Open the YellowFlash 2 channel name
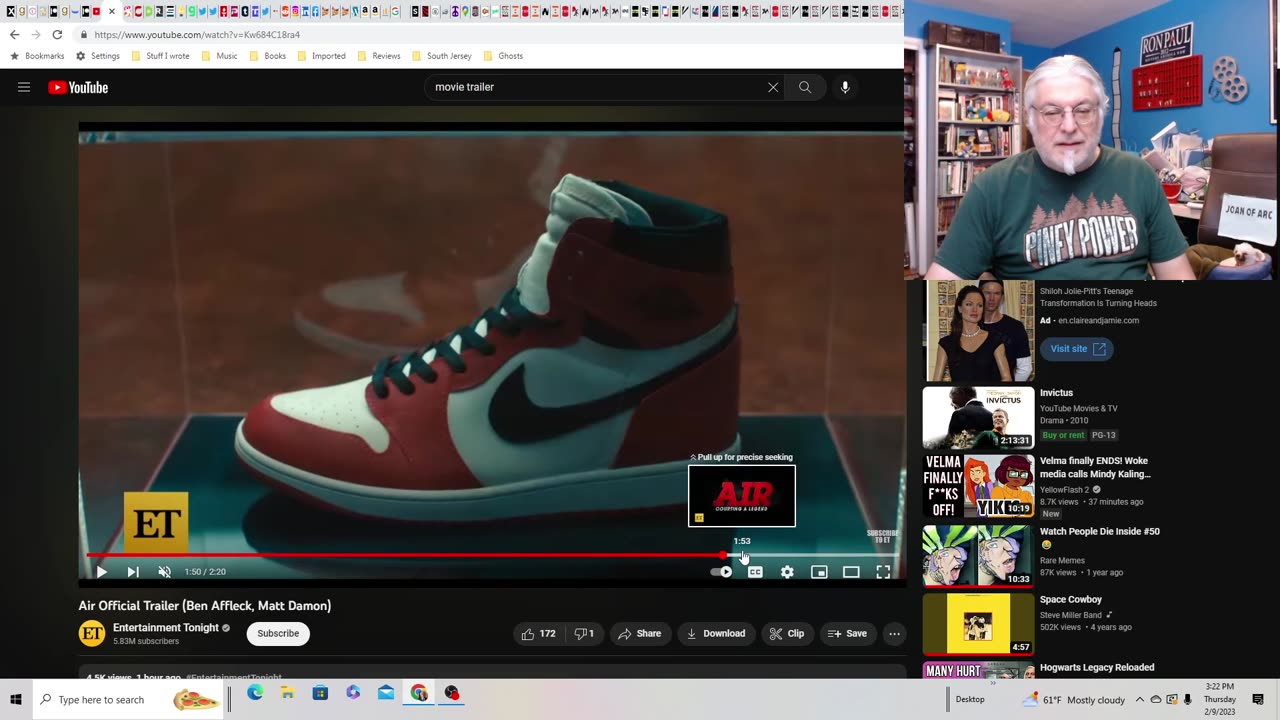Screen dimensions: 1280x720 (1064, 490)
